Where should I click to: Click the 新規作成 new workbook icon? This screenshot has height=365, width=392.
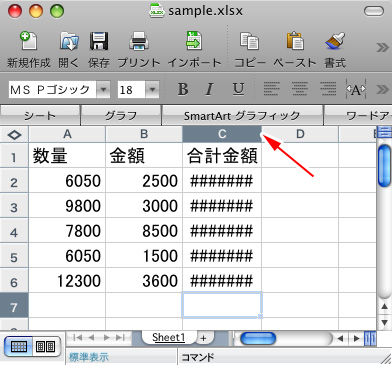[28, 41]
